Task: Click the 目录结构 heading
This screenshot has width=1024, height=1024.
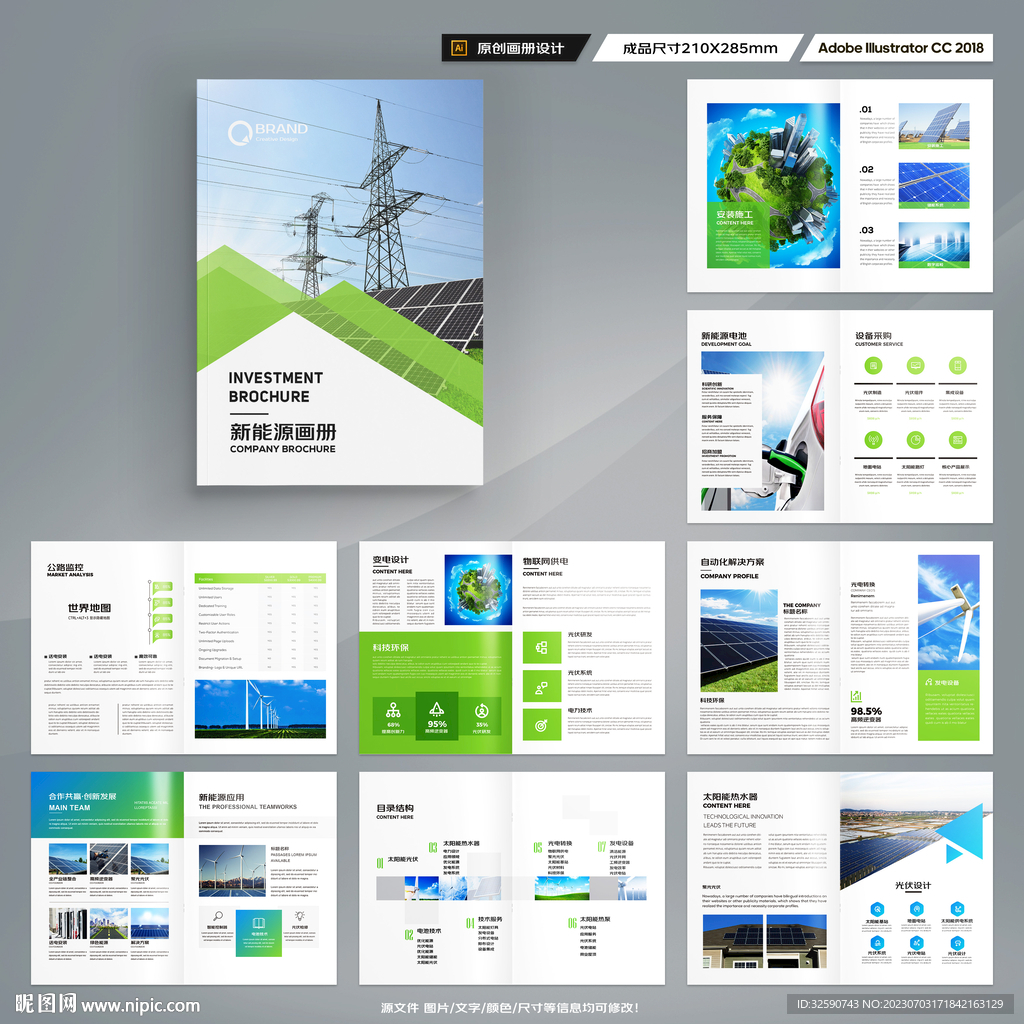Action: pyautogui.click(x=394, y=808)
